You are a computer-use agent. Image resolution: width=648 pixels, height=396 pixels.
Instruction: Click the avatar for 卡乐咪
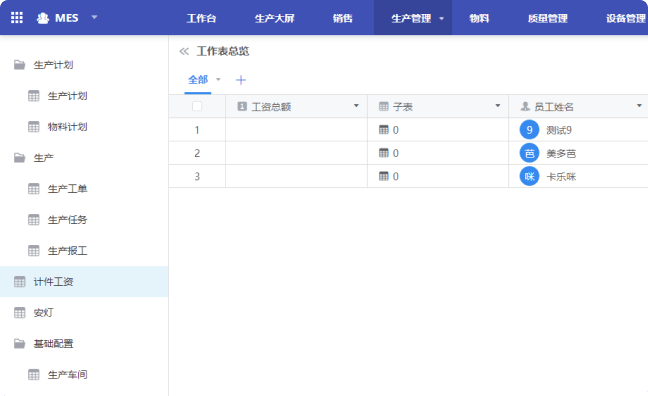[x=529, y=177]
